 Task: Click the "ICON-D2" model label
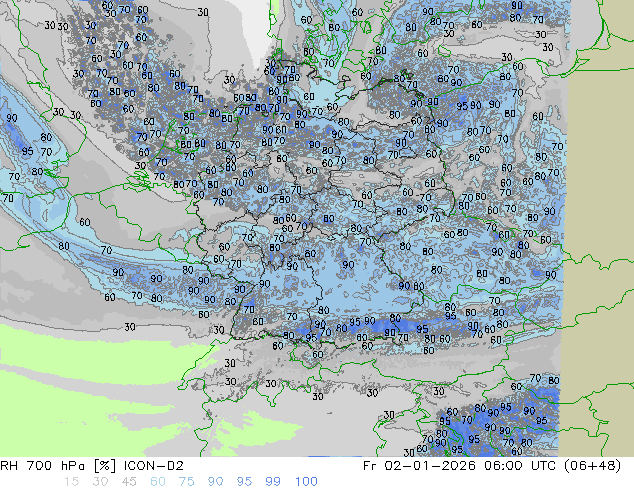154,466
